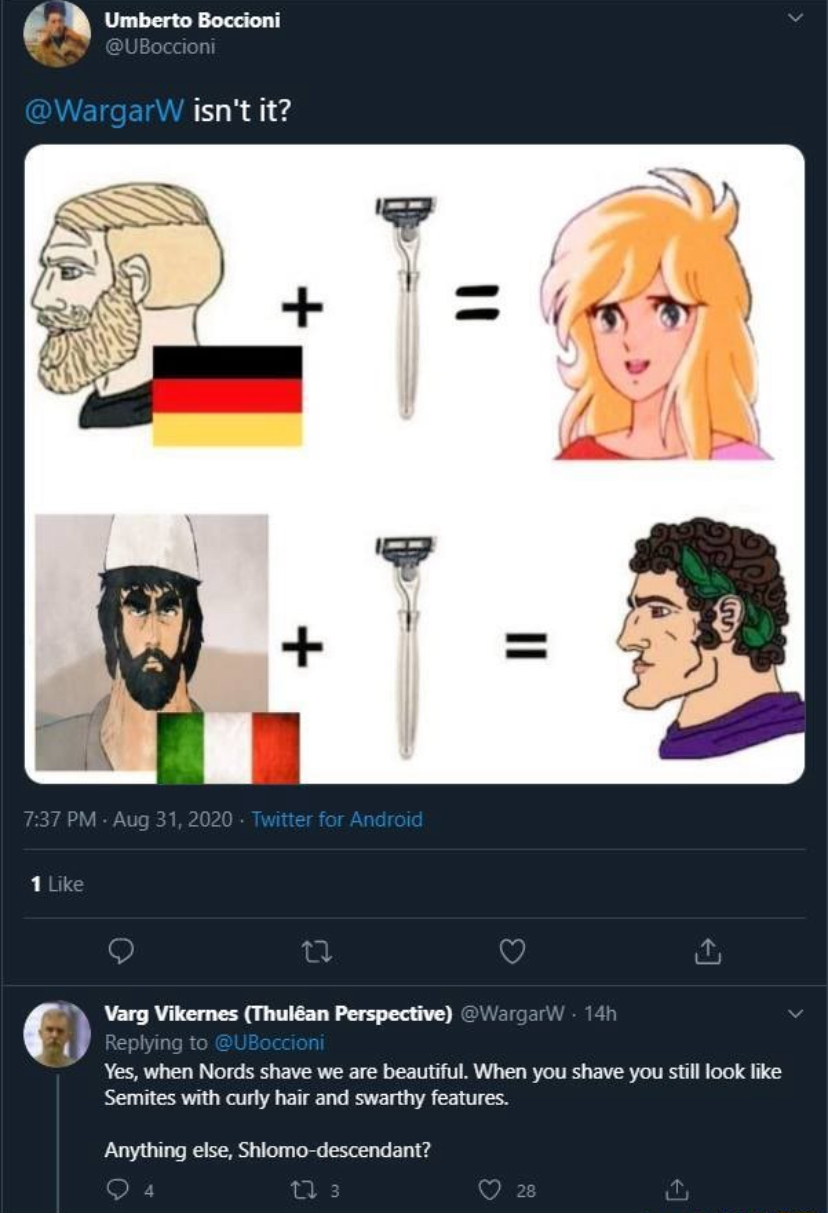The height and width of the screenshot is (1213, 828).
Task: Expand main tweet options chevron
Action: pyautogui.click(x=796, y=16)
